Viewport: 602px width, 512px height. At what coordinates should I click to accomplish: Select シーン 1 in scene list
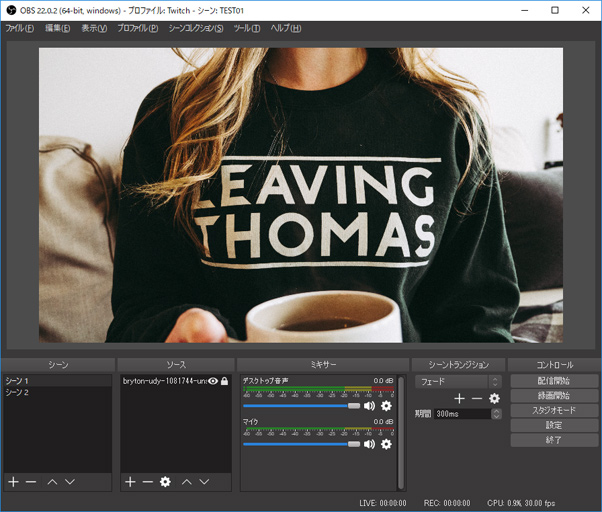coord(58,381)
